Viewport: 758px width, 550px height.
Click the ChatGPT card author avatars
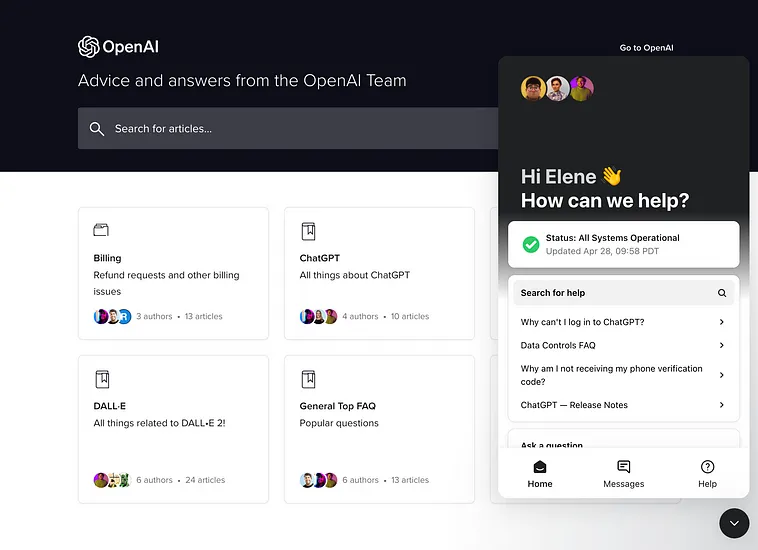click(319, 316)
